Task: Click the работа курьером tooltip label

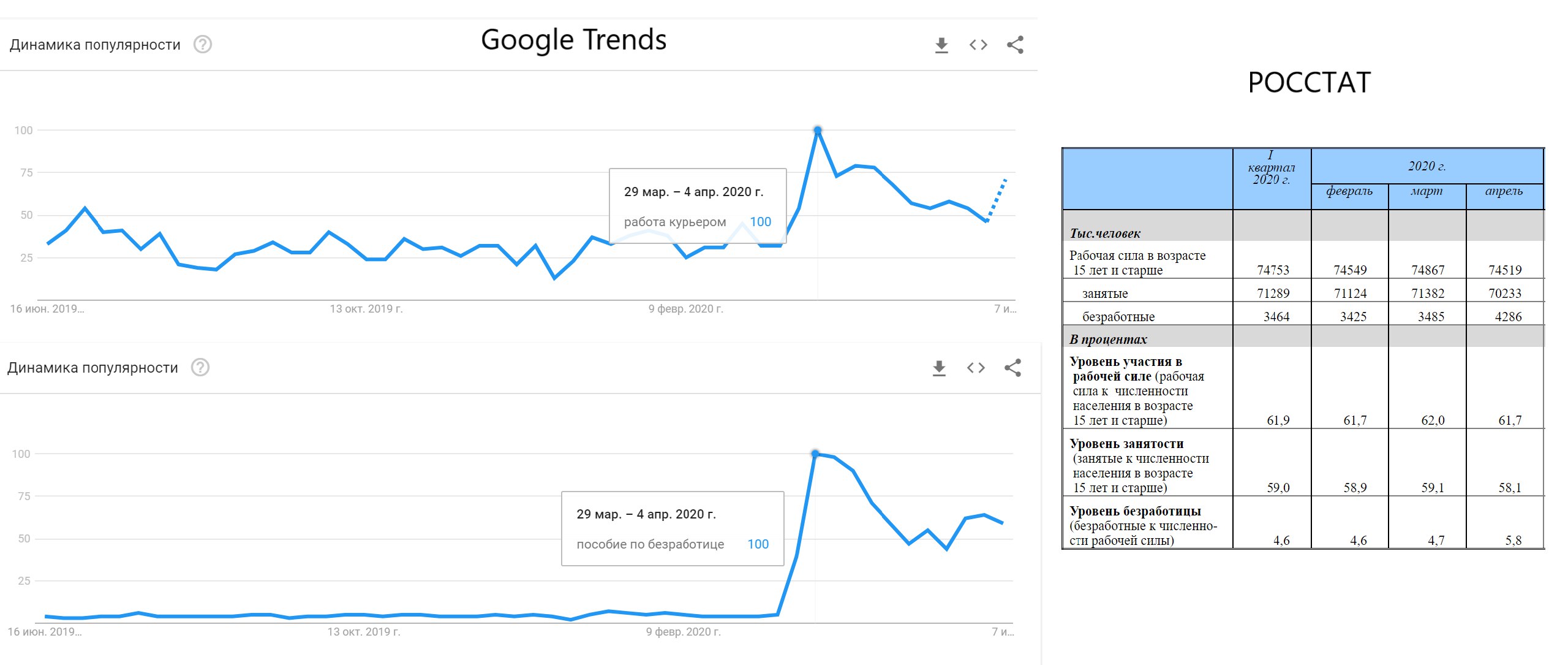Action: pos(675,222)
